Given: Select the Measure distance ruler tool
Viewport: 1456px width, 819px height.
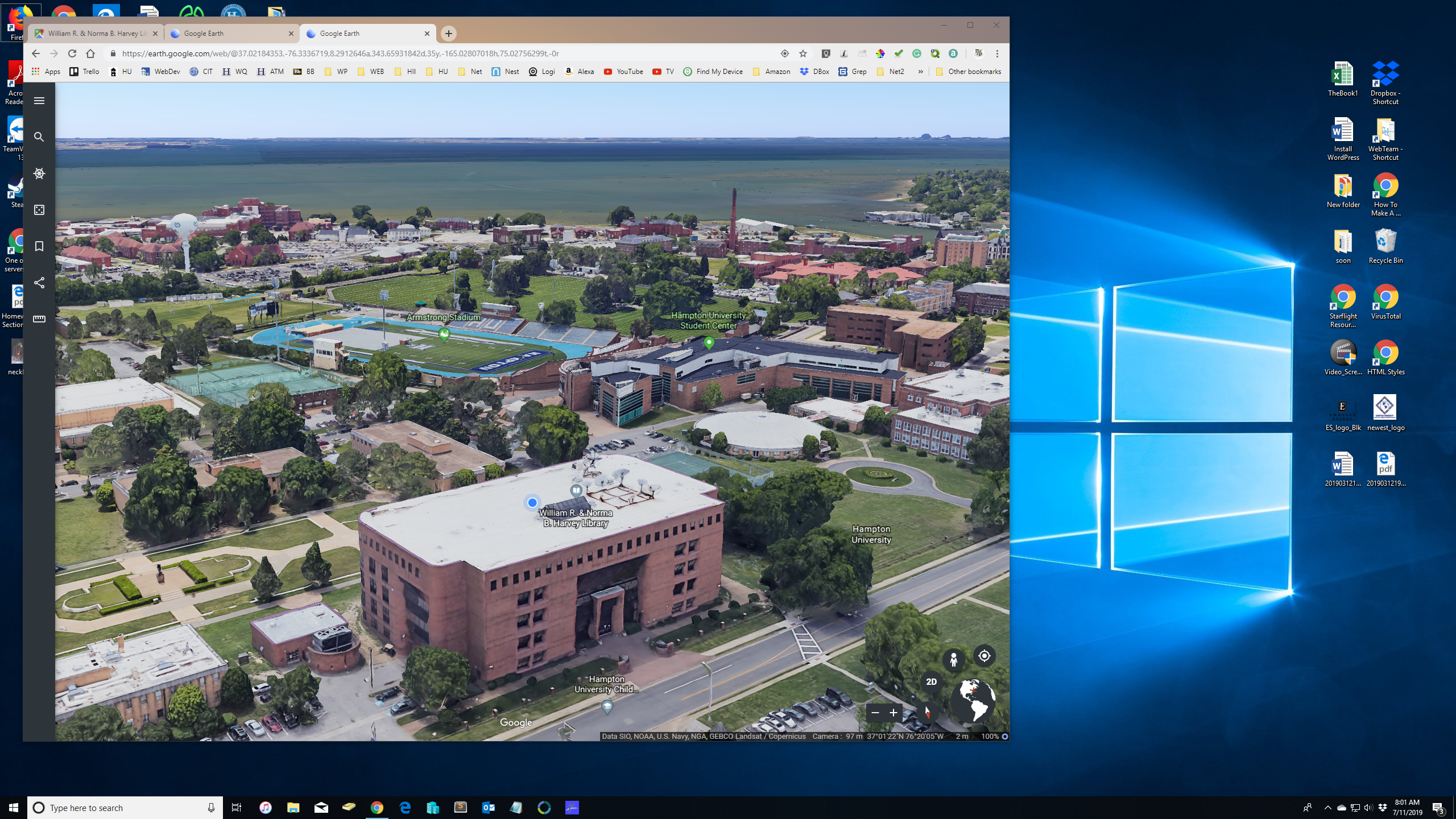Looking at the screenshot, I should click(39, 319).
